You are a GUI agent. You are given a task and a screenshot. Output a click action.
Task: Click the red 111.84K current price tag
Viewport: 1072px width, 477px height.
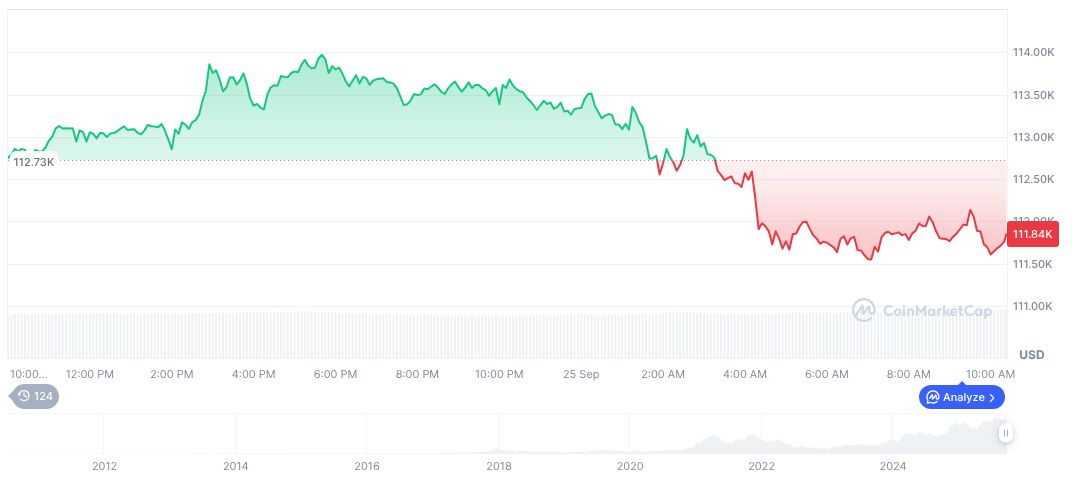coord(1033,234)
